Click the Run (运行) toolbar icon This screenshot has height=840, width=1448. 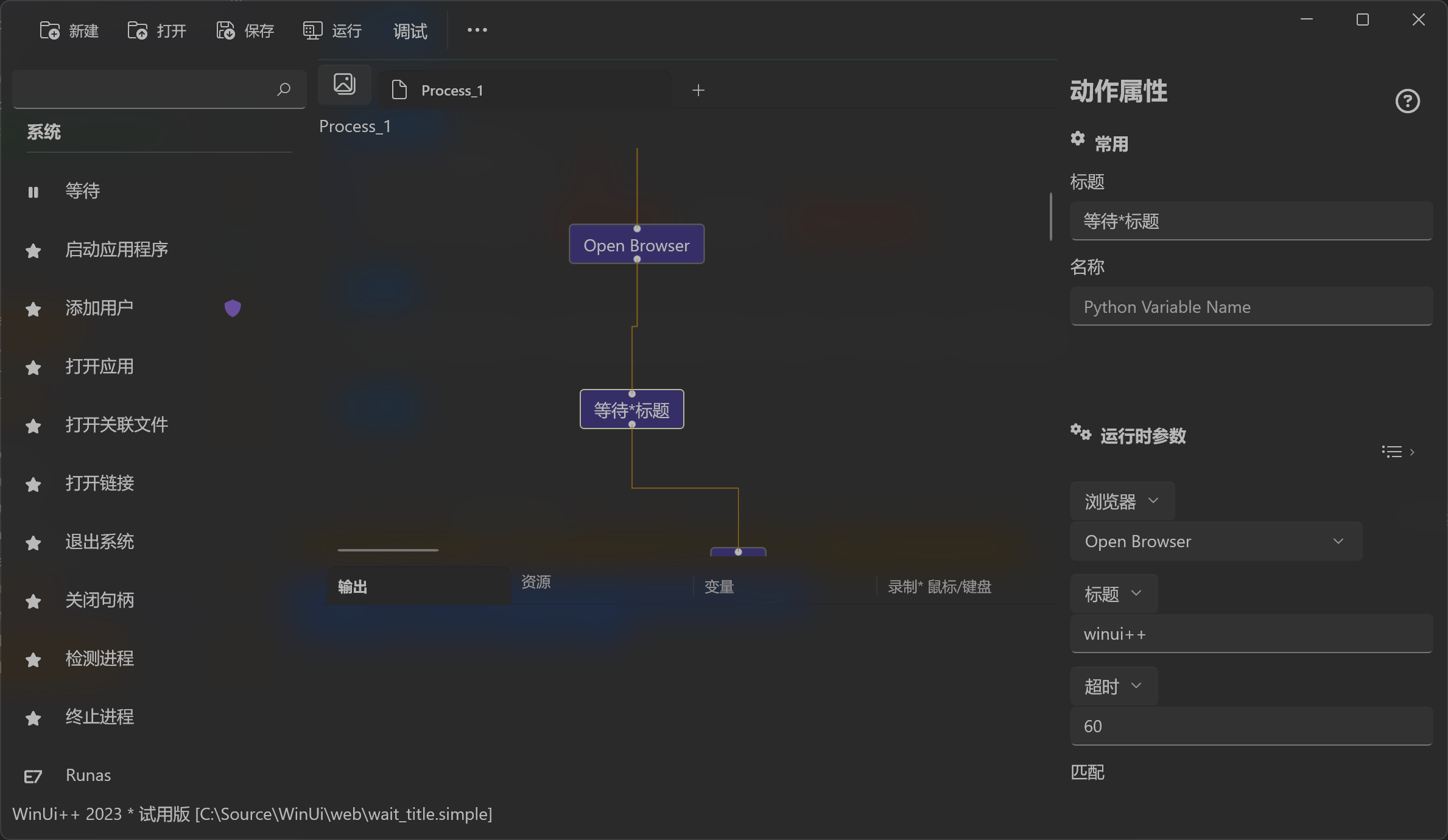(x=313, y=30)
